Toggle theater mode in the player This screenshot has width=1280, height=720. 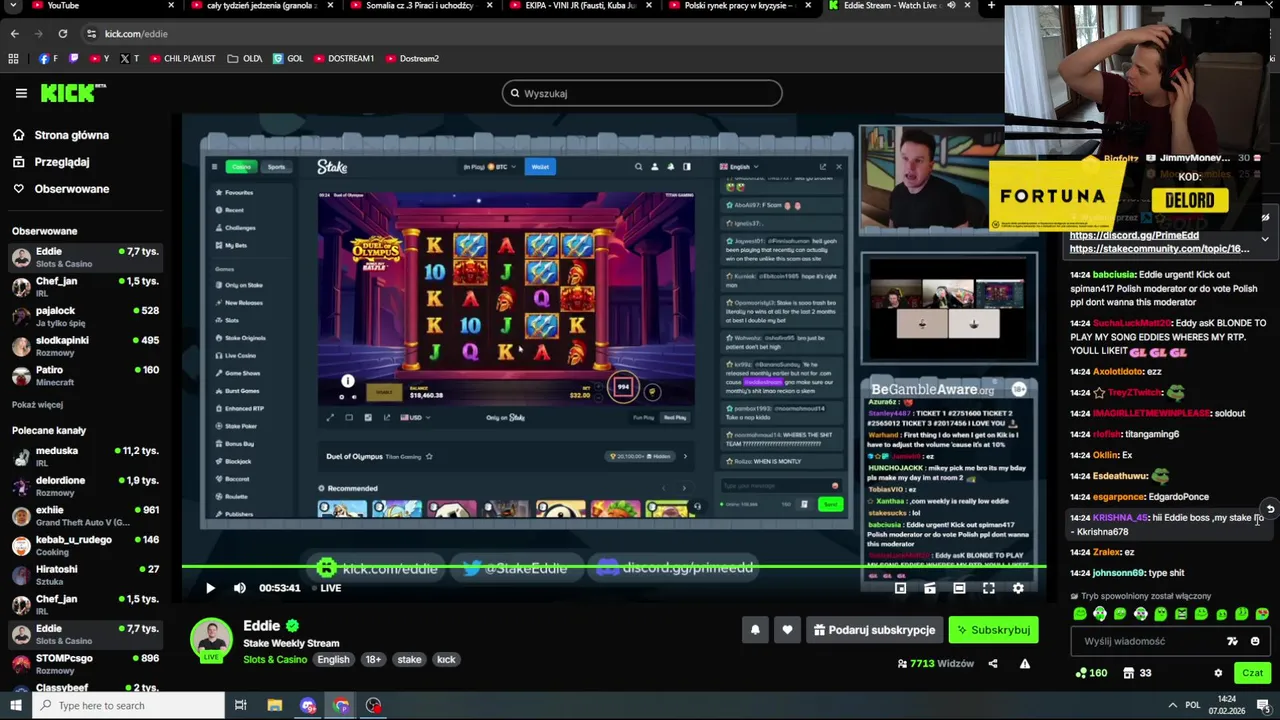coord(959,588)
